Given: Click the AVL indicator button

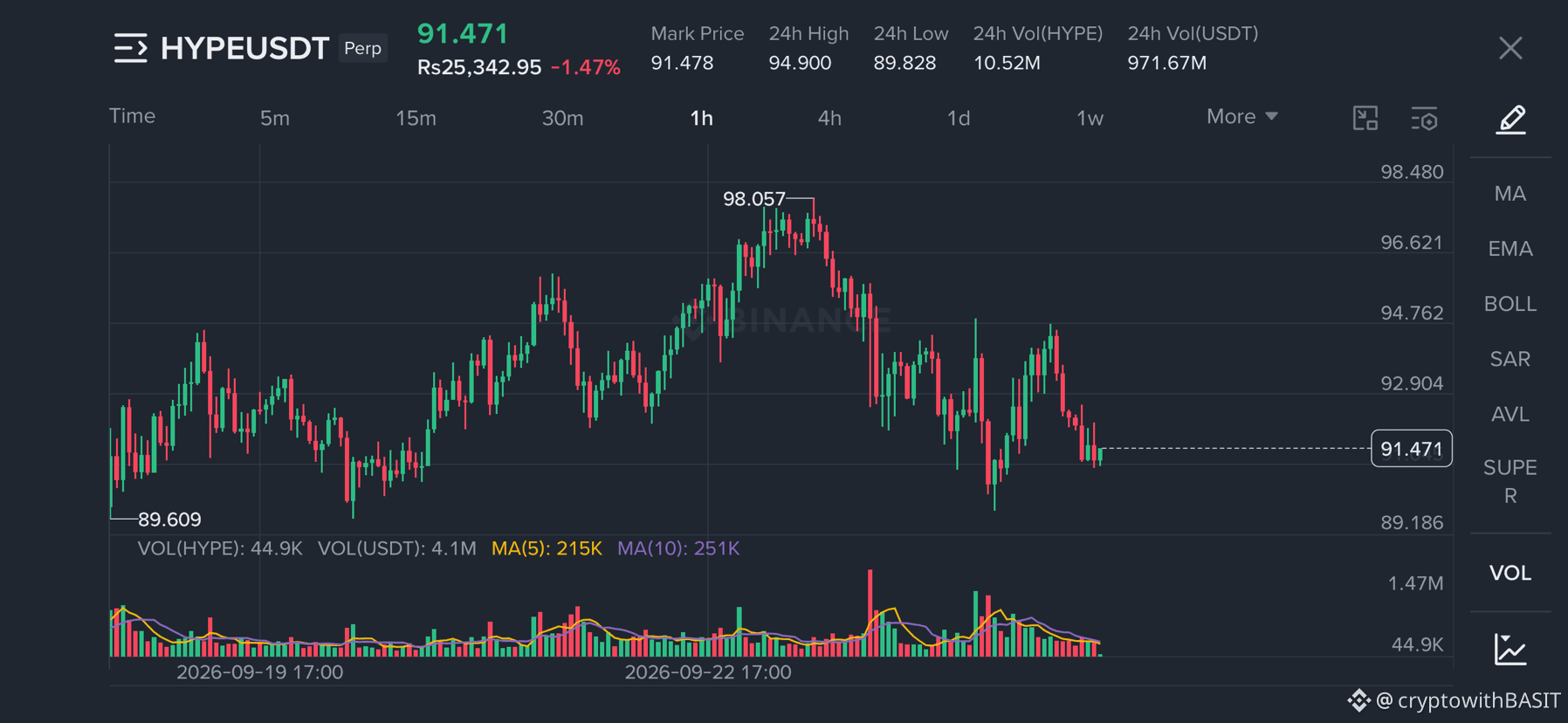Looking at the screenshot, I should coord(1510,414).
